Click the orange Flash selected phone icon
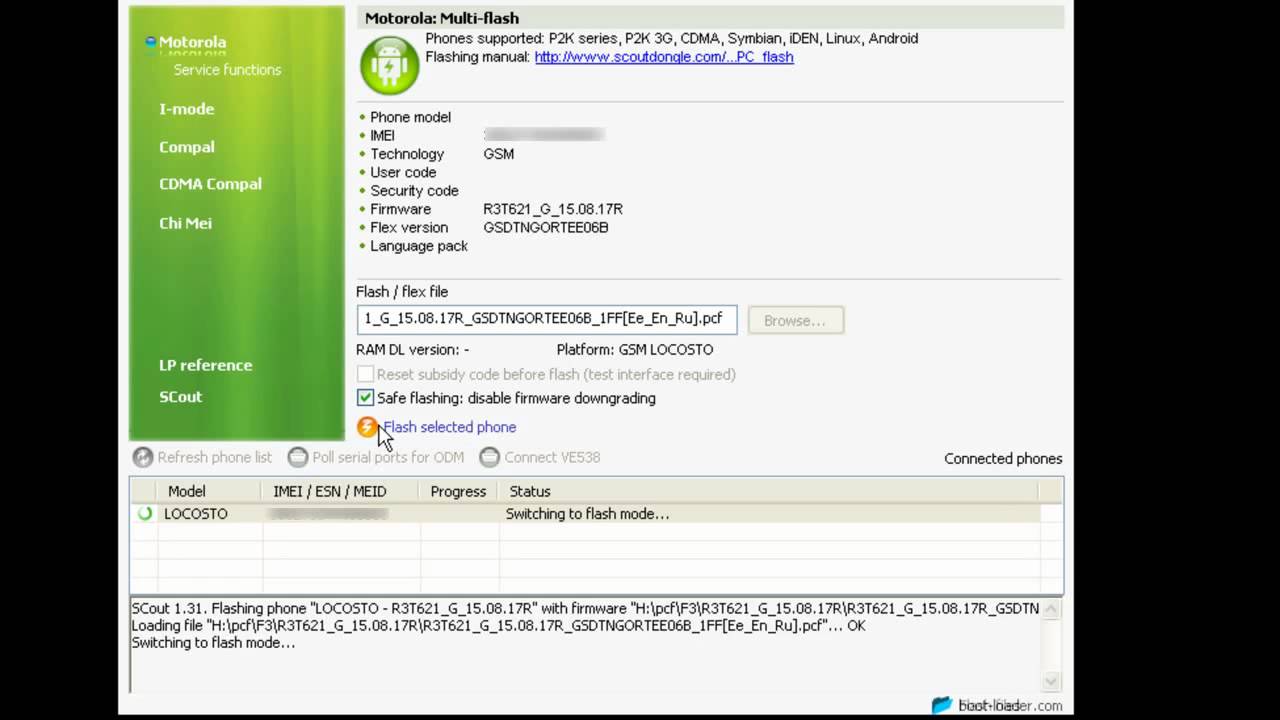Viewport: 1280px width, 720px height. [367, 427]
